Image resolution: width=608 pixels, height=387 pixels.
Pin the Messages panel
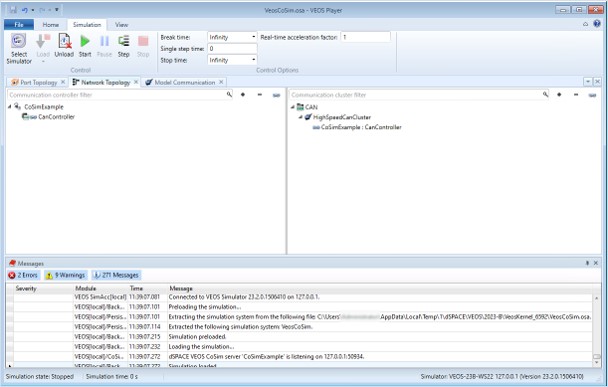coord(587,263)
